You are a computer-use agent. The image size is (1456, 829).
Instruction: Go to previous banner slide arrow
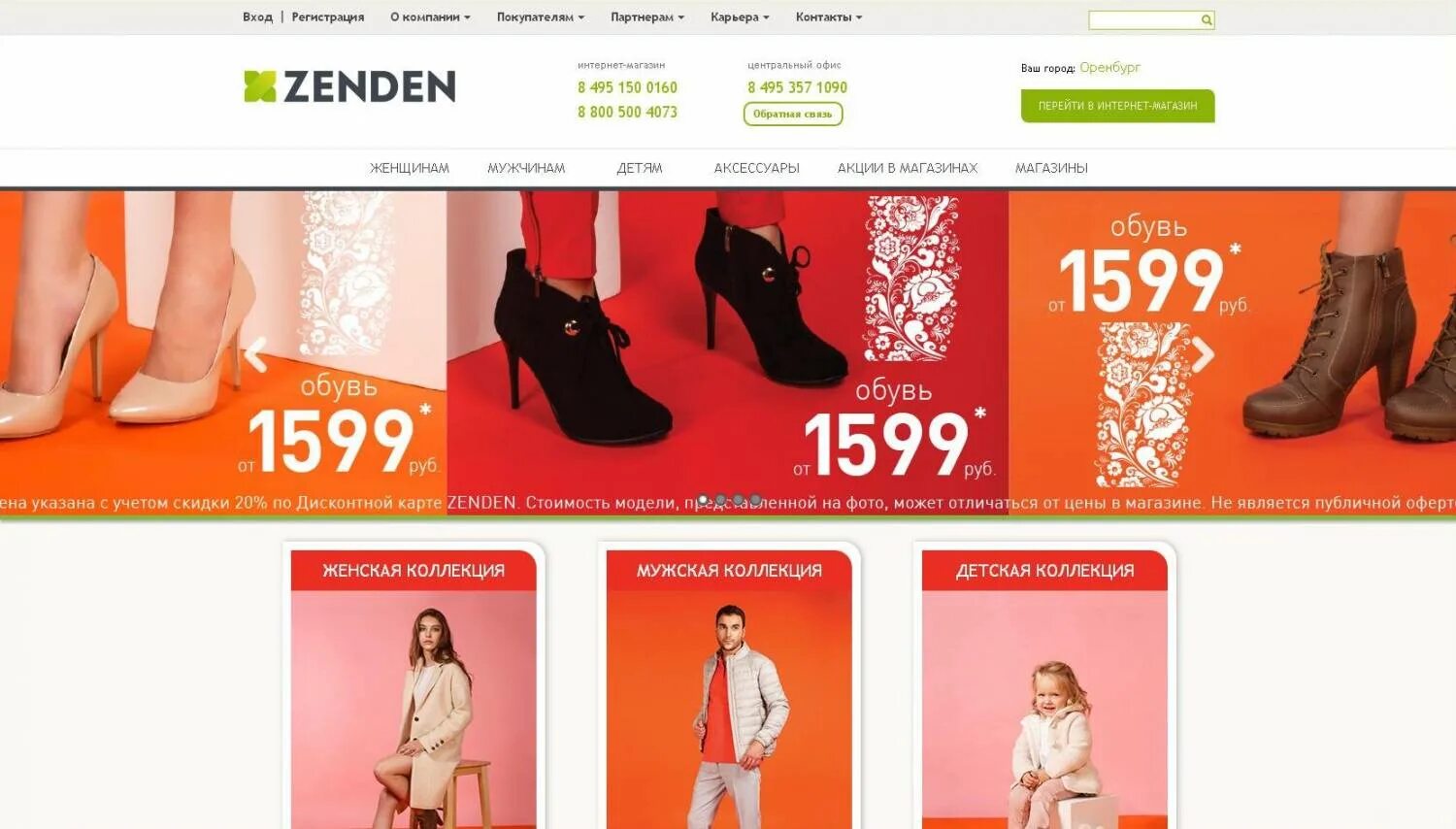coord(255,355)
